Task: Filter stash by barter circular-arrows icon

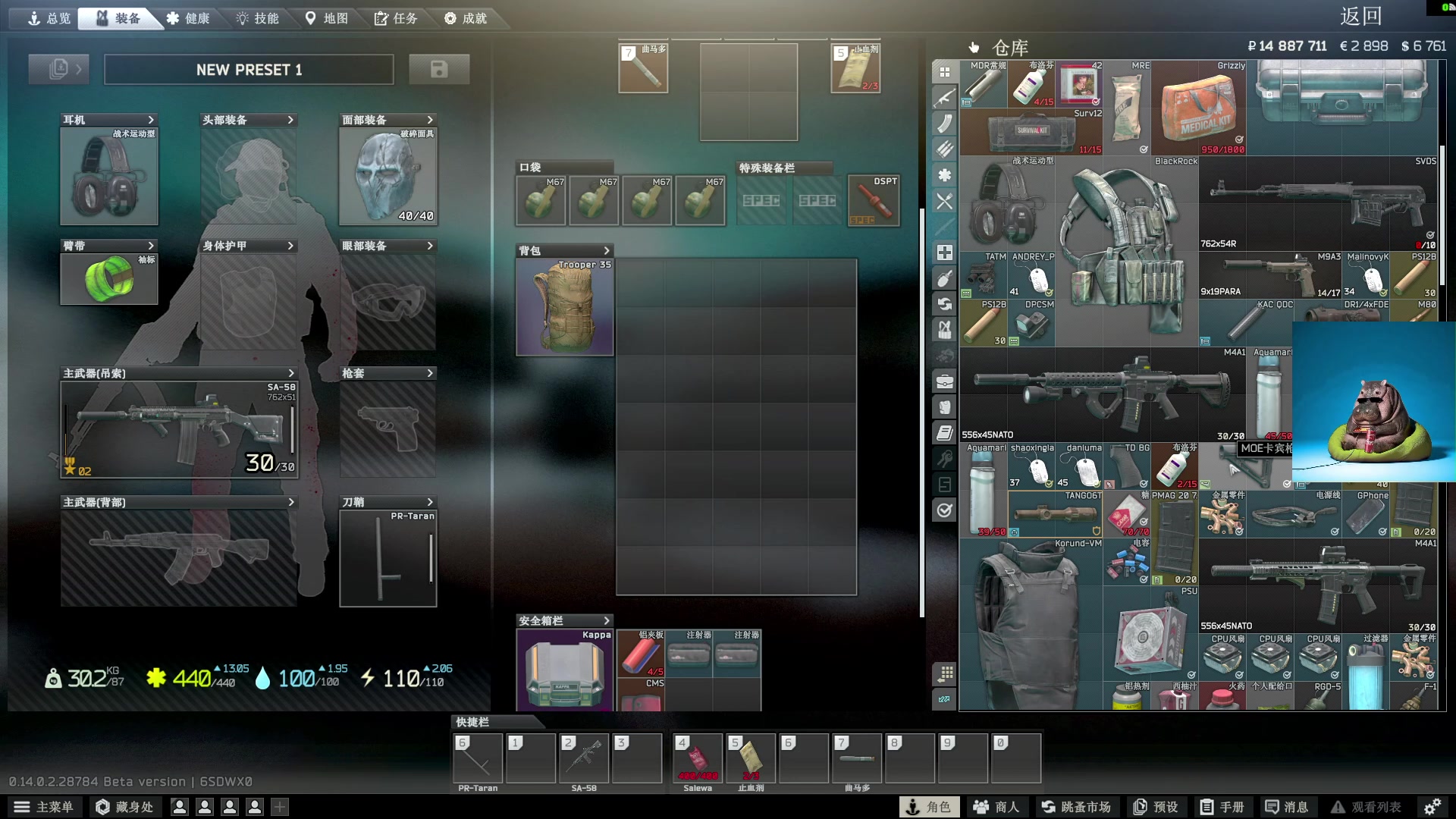Action: click(x=944, y=304)
